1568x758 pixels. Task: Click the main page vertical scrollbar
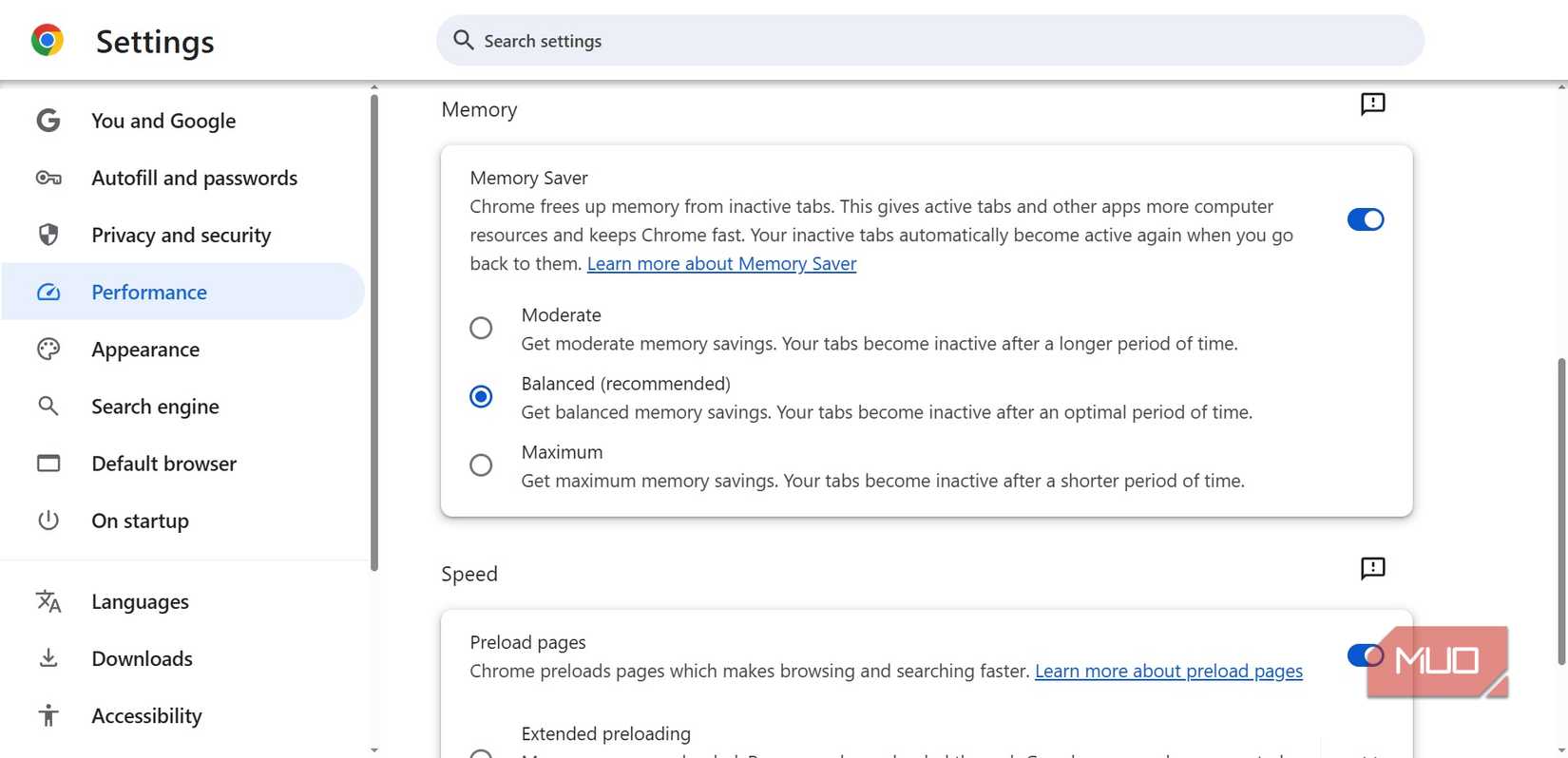[1561, 513]
